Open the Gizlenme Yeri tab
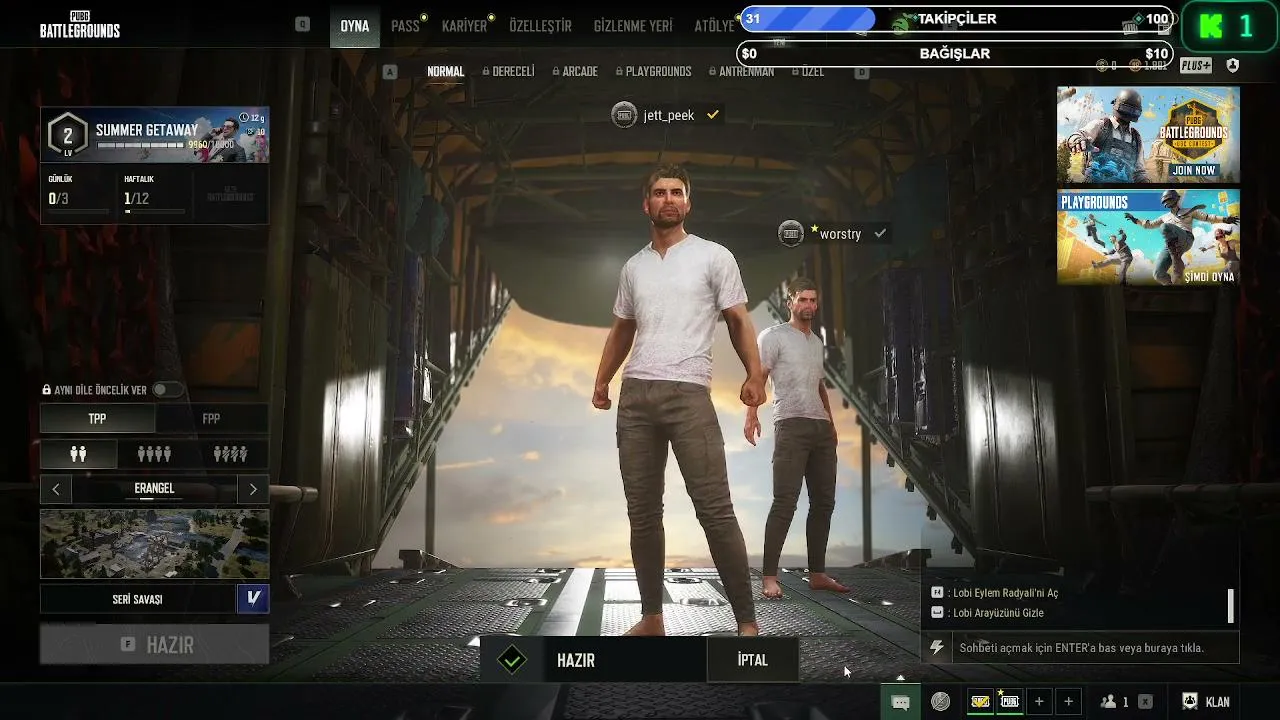The width and height of the screenshot is (1280, 720). click(x=633, y=26)
